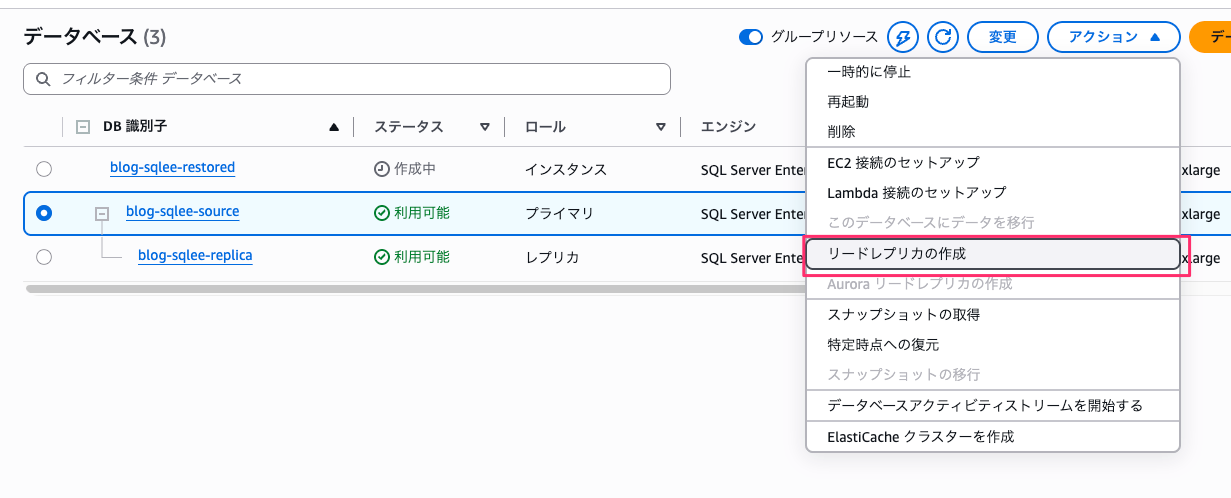Image resolution: width=1231 pixels, height=498 pixels.
Task: Click the green check icon for blog-sqlee-source
Action: coord(381,213)
